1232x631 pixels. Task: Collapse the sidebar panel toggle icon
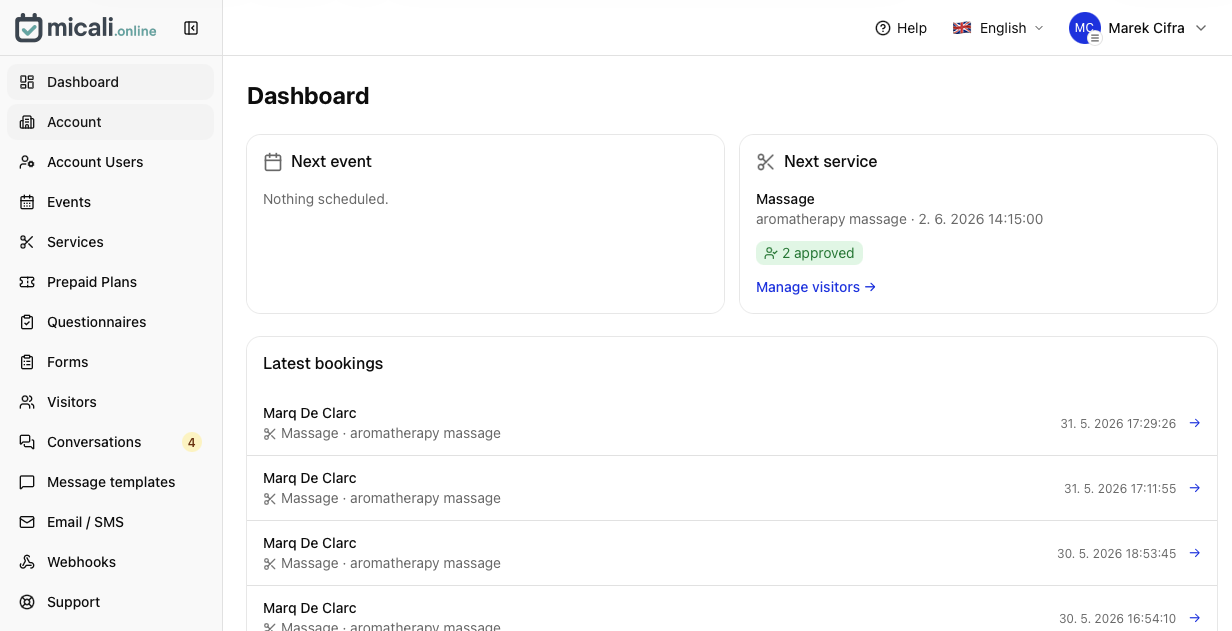tap(191, 28)
